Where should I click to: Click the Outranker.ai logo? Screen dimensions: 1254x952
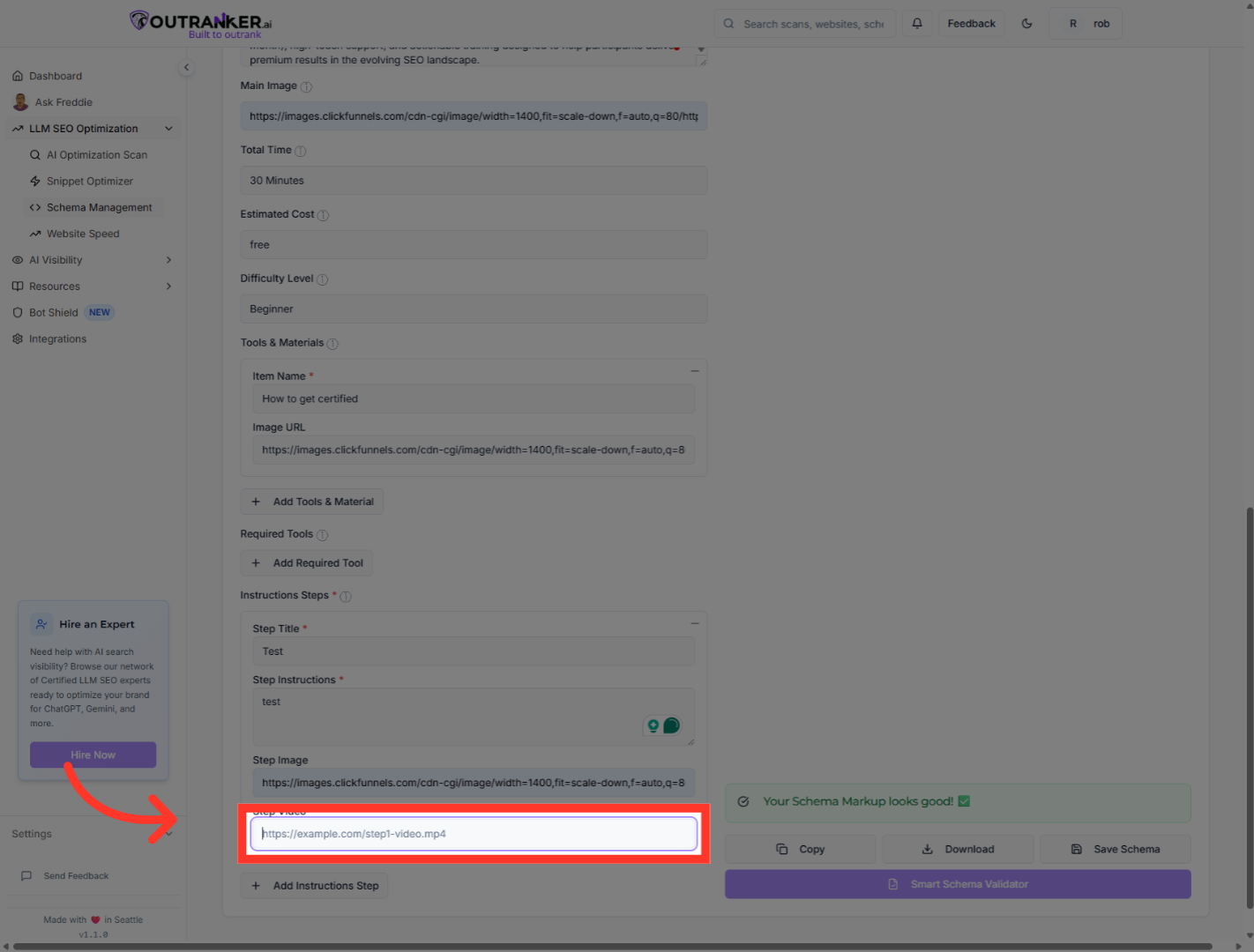(201, 24)
